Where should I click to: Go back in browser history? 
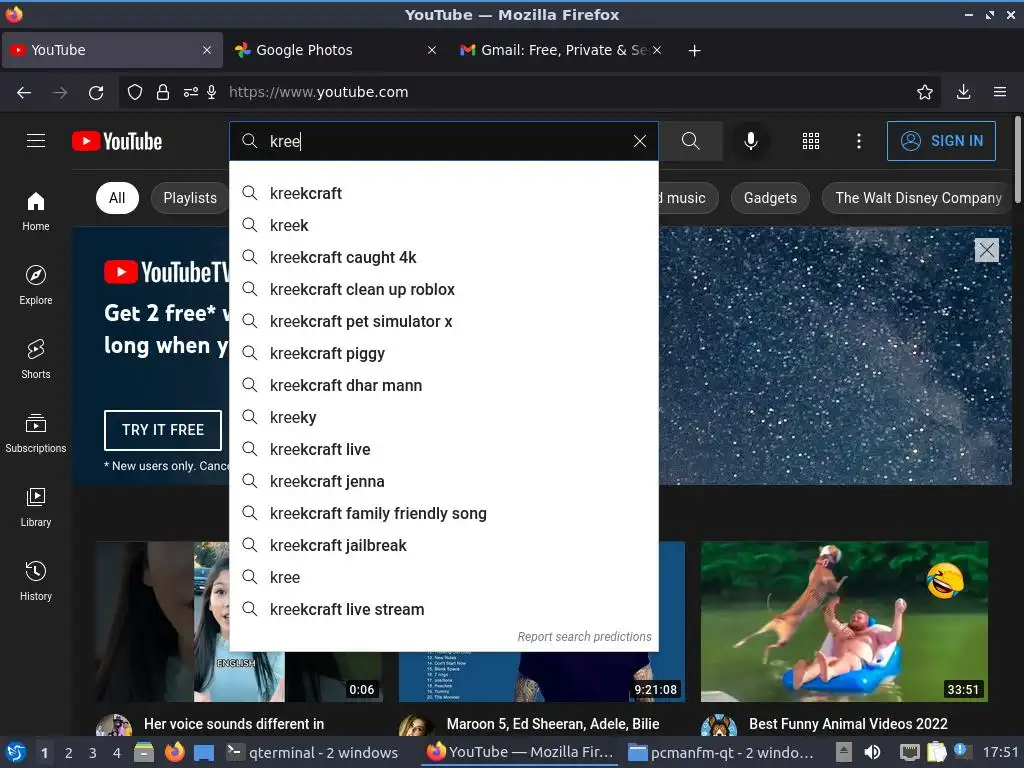(x=24, y=93)
